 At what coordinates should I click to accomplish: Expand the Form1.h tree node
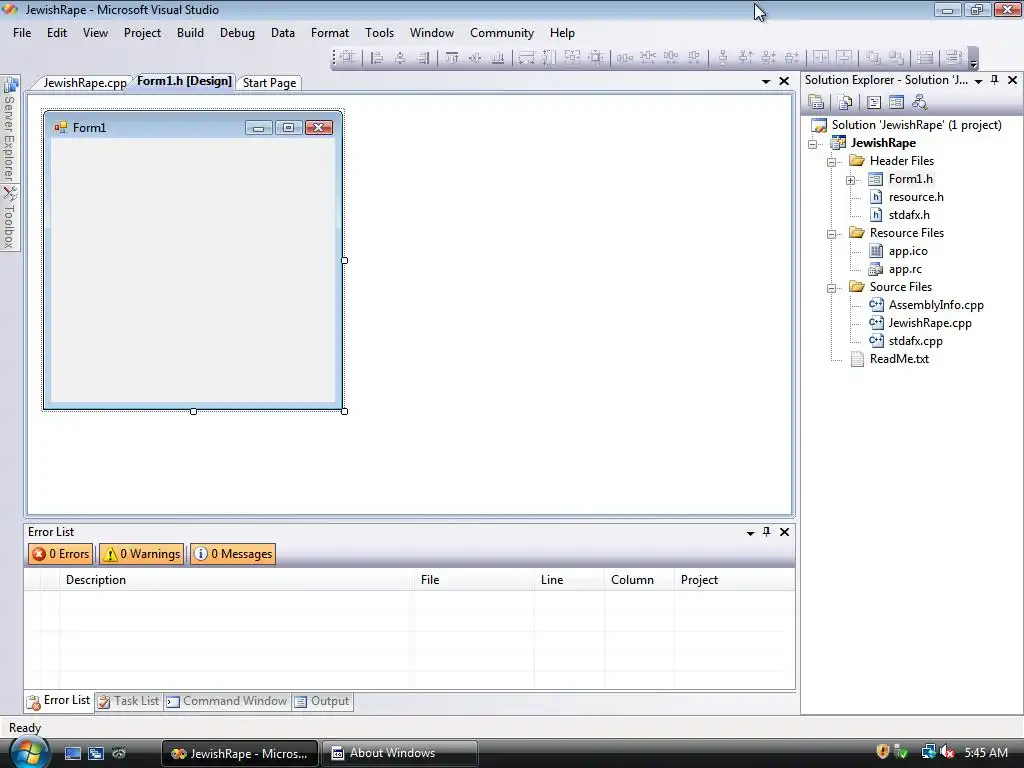(x=851, y=180)
